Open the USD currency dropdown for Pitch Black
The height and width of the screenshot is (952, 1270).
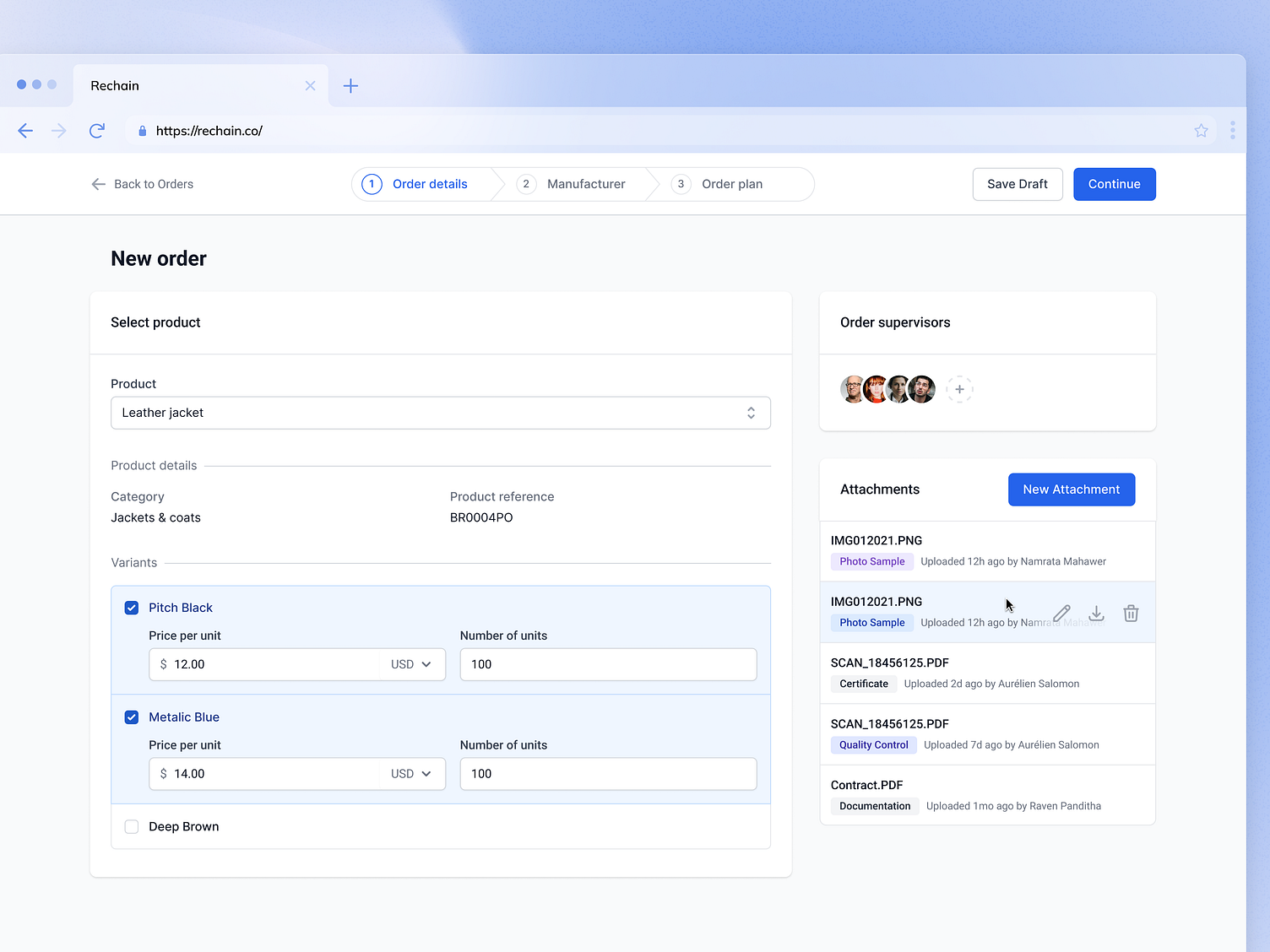(412, 664)
